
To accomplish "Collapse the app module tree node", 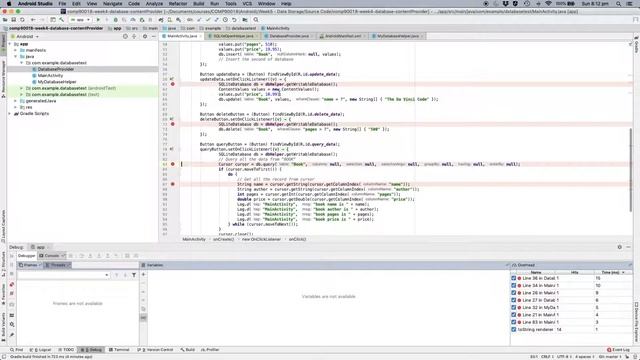I will pos(10,44).
